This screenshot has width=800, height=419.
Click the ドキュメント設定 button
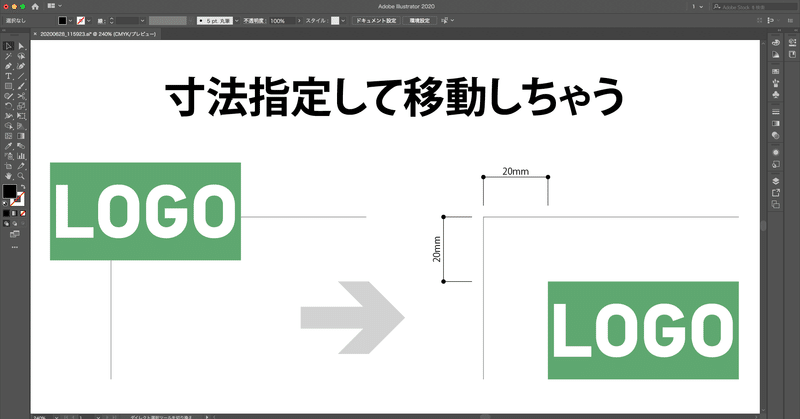(x=377, y=21)
